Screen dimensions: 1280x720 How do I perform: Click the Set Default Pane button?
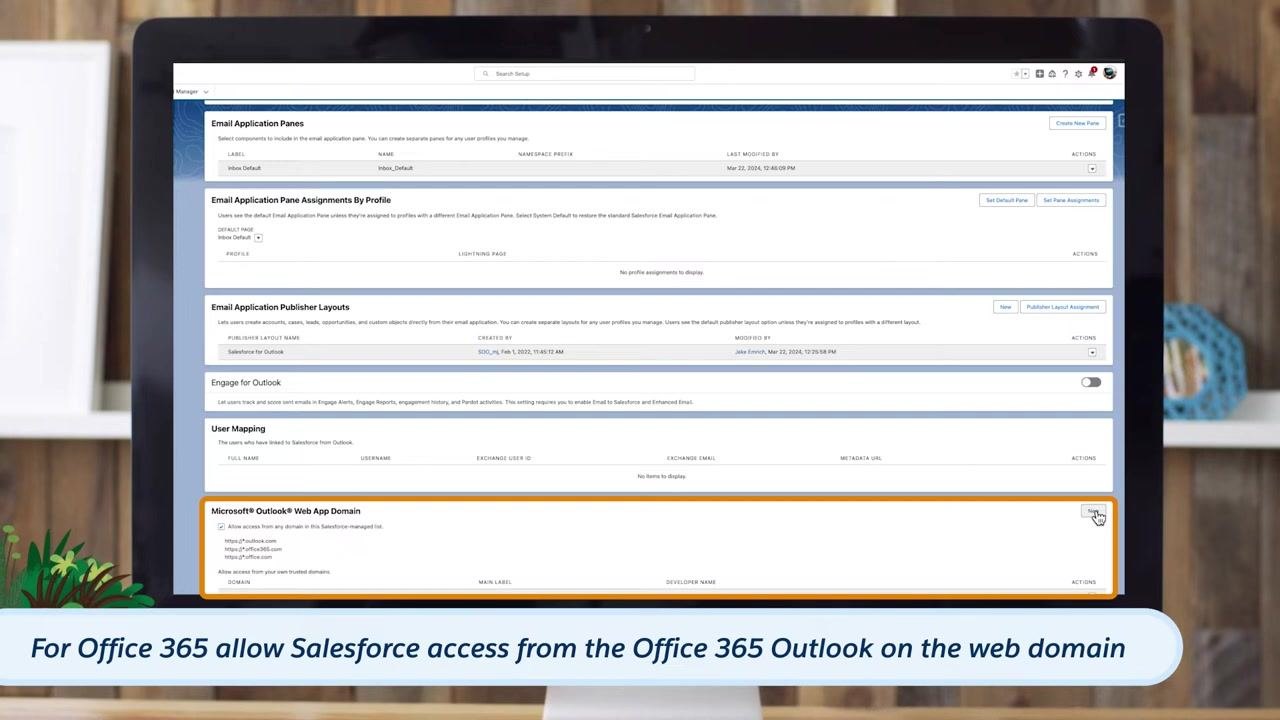(x=1007, y=200)
